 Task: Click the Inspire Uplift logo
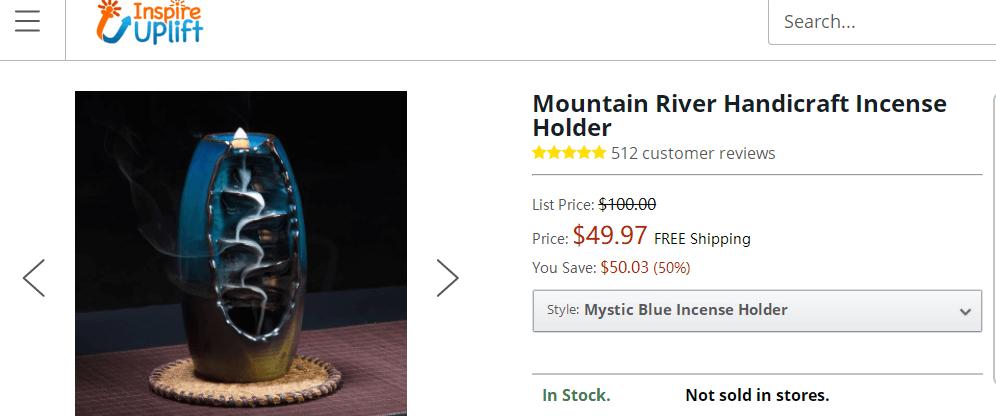(149, 23)
